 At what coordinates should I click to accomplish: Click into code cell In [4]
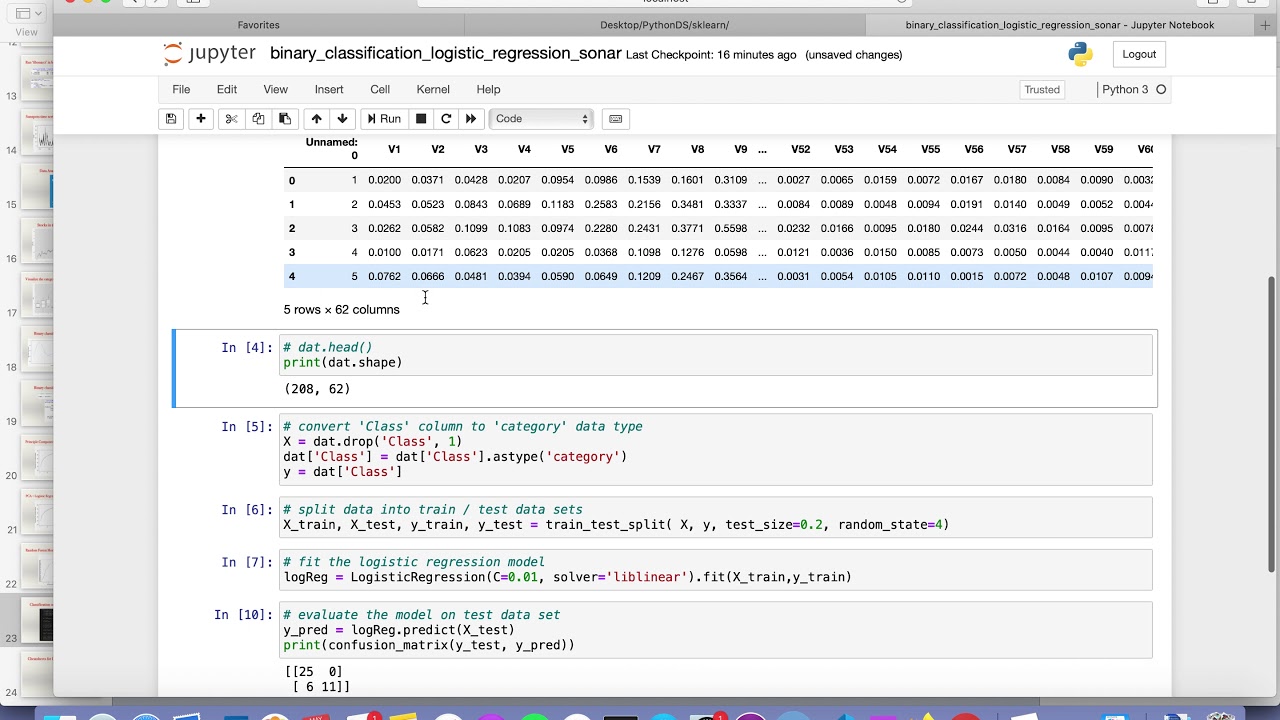click(x=717, y=355)
